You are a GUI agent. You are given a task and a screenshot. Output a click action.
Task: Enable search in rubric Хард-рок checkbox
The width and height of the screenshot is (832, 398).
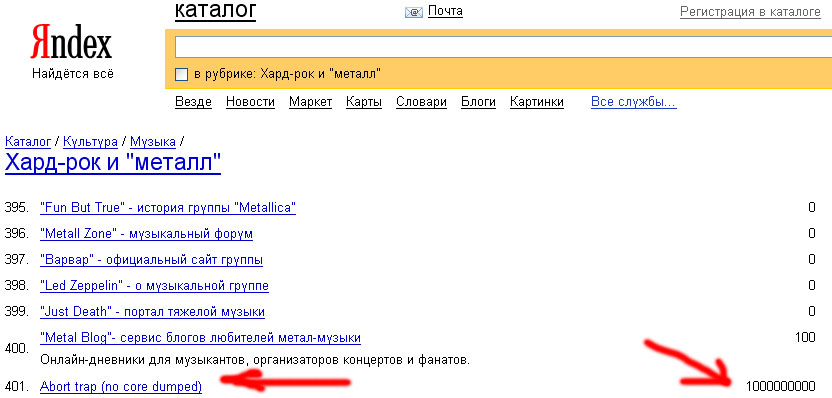[x=181, y=74]
